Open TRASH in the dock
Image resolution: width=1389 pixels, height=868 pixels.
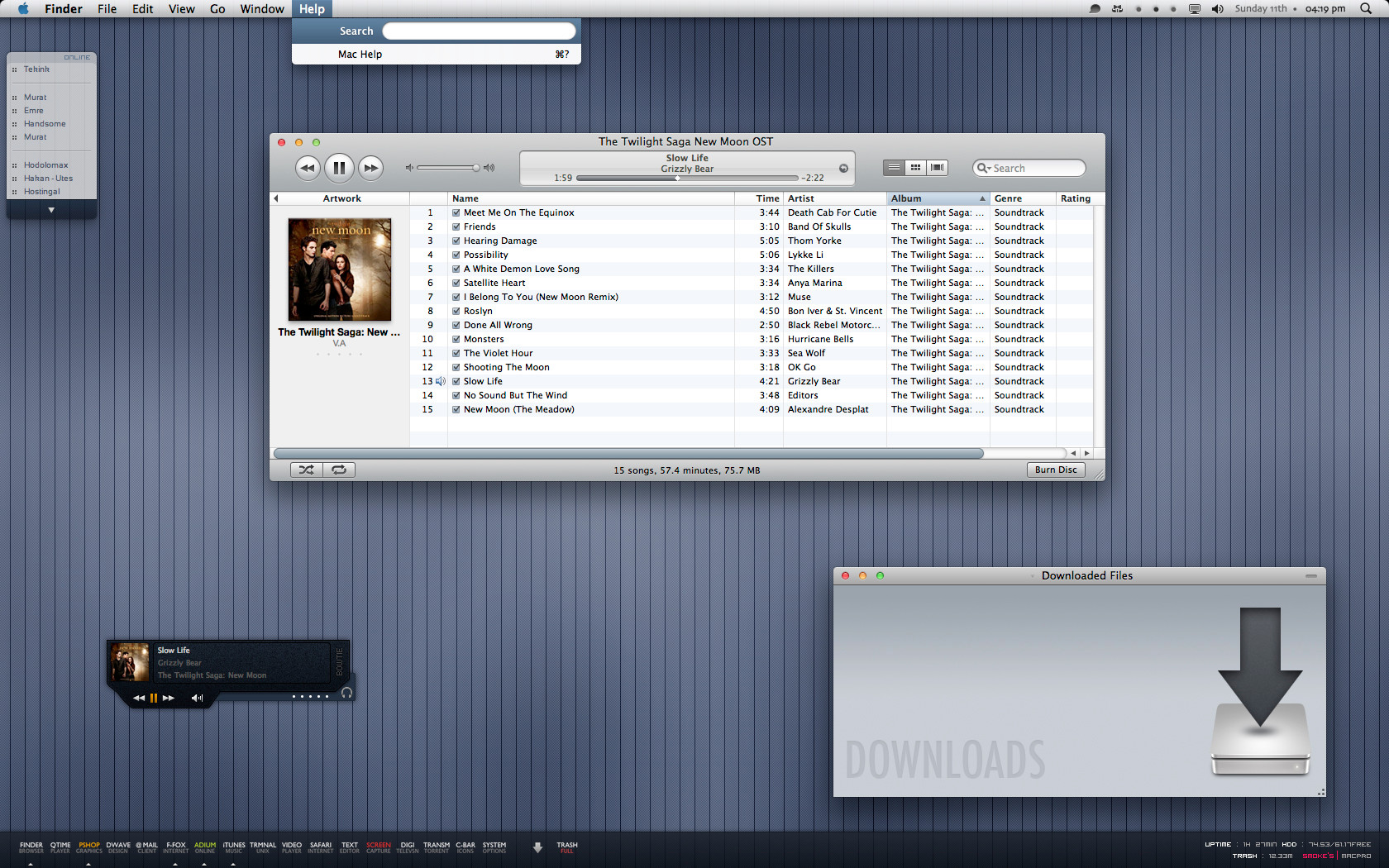(x=567, y=847)
